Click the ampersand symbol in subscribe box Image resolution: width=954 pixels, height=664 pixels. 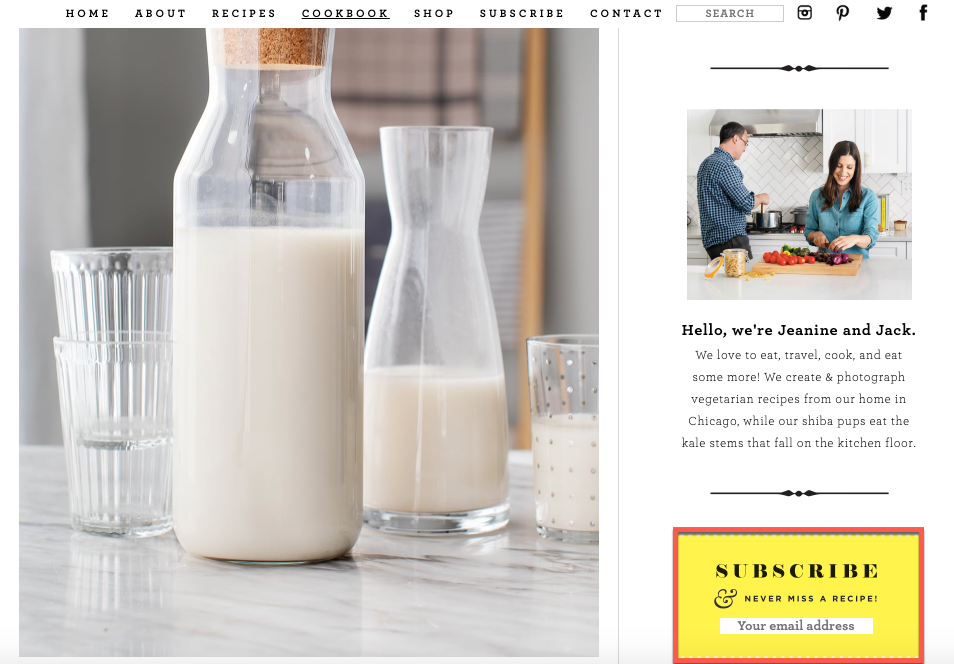(x=725, y=598)
